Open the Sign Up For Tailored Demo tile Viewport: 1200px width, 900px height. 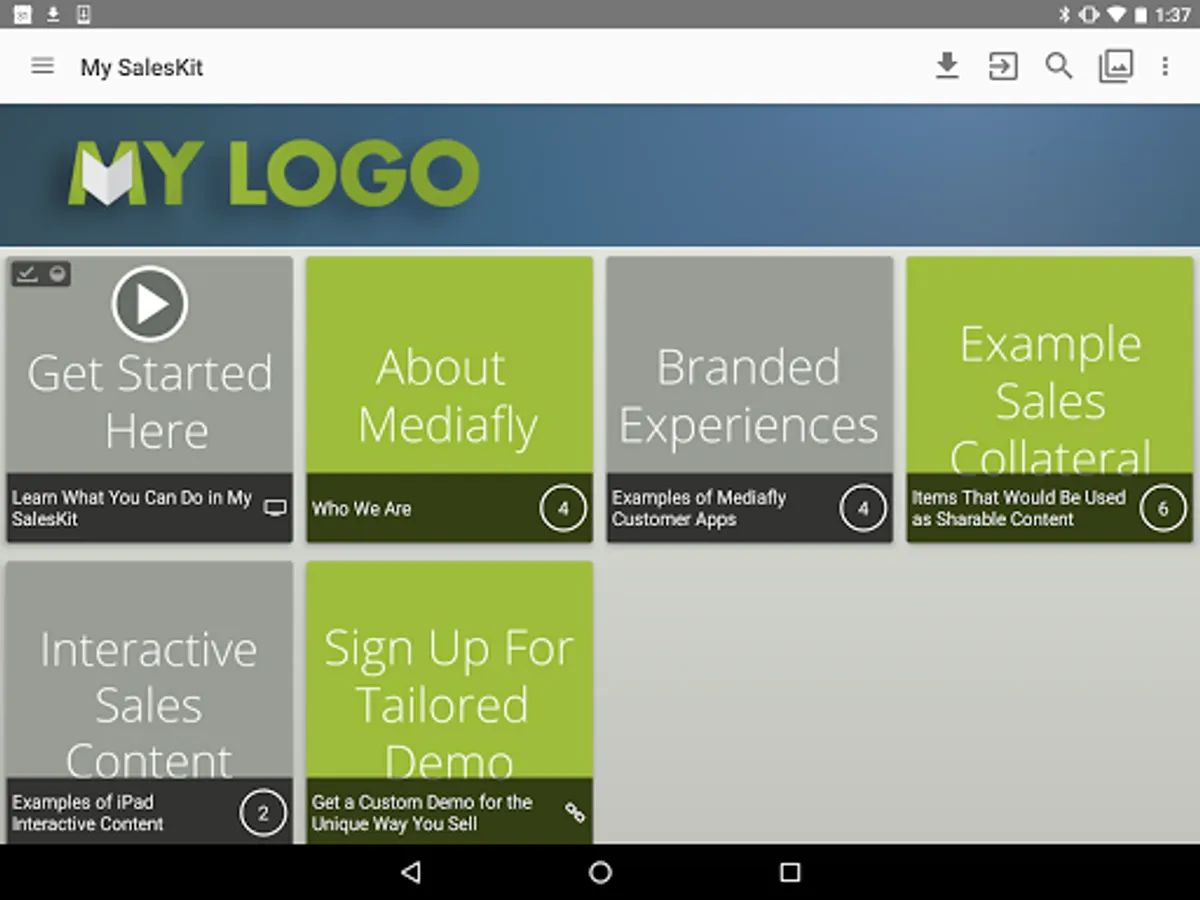pos(449,703)
